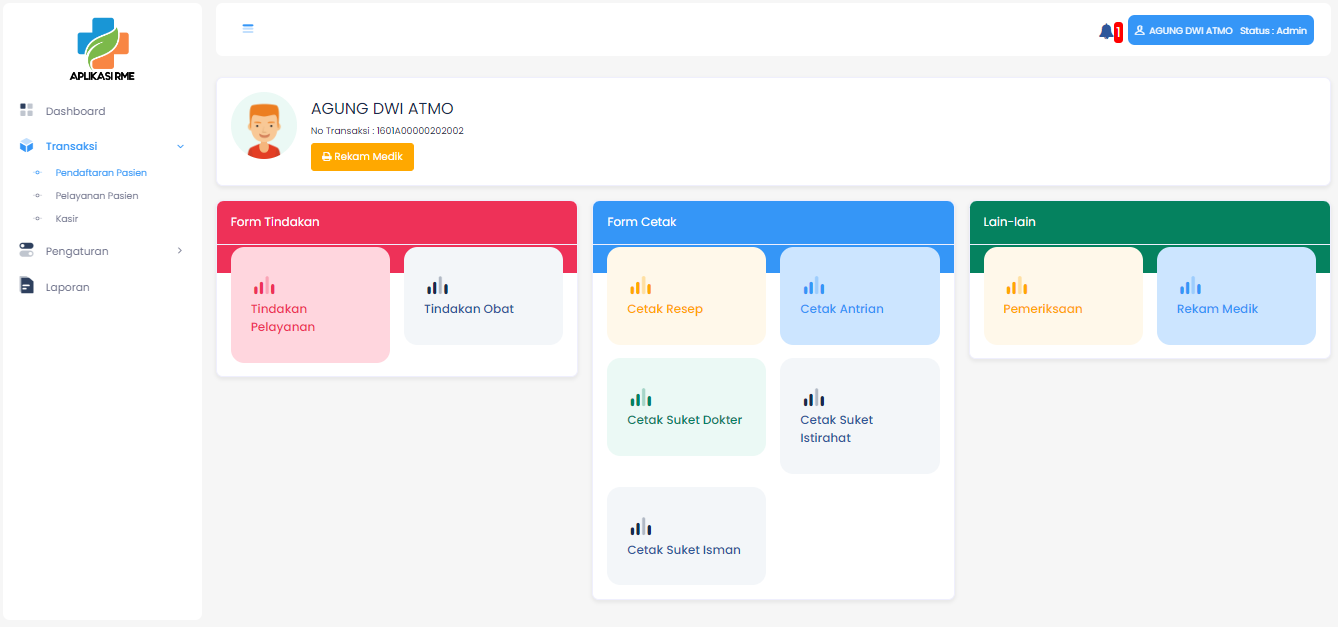Image resolution: width=1338 pixels, height=627 pixels.
Task: Click the patient avatar picture
Action: click(x=264, y=126)
